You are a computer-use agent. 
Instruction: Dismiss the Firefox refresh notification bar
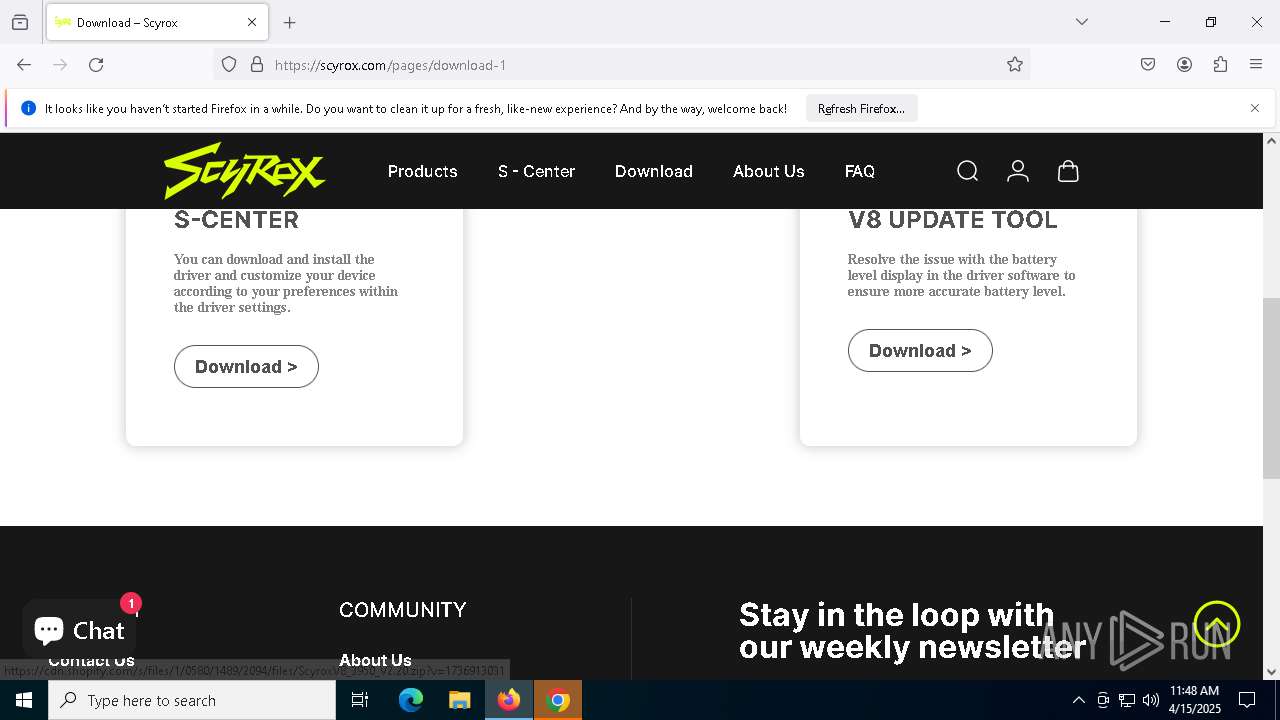(x=1255, y=108)
